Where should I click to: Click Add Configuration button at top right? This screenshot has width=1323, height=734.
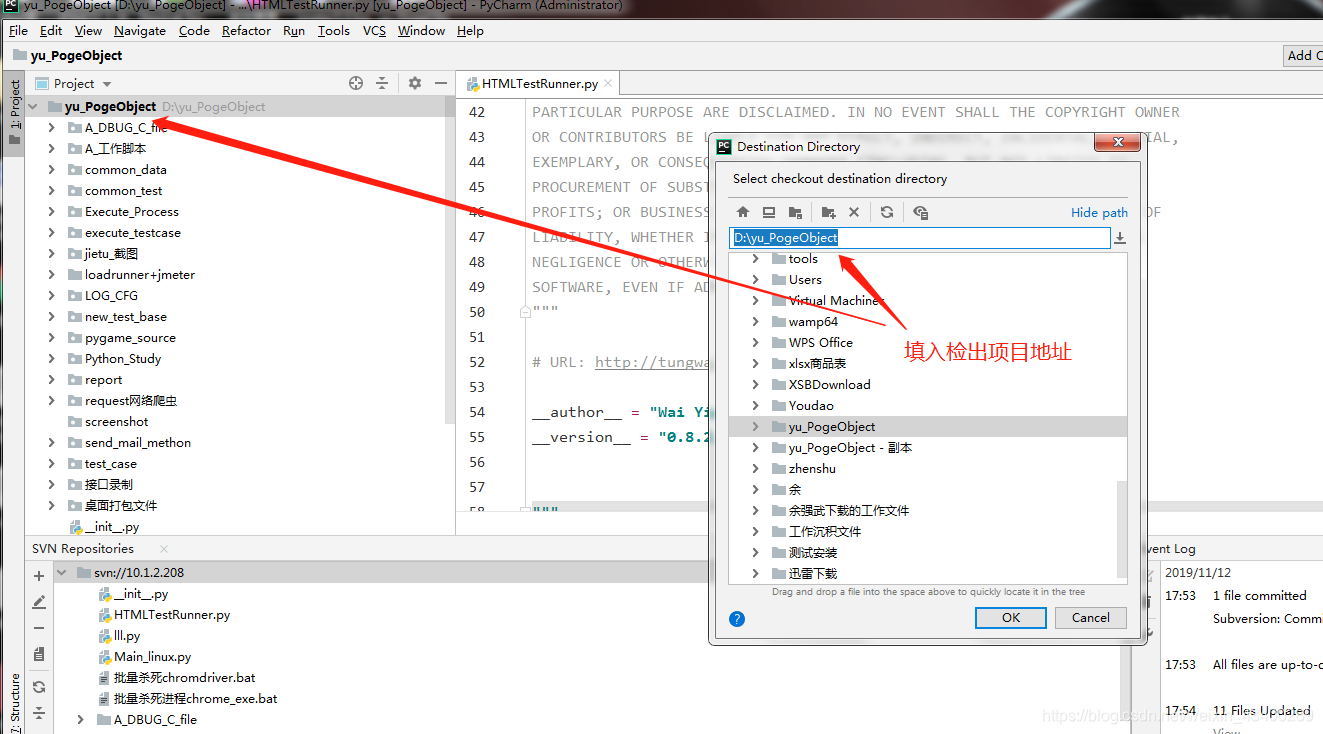tap(1303, 56)
